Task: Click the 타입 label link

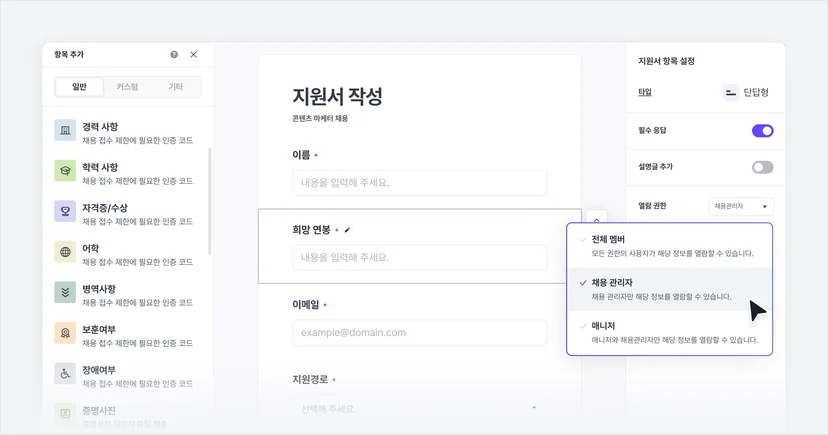Action: coord(645,92)
